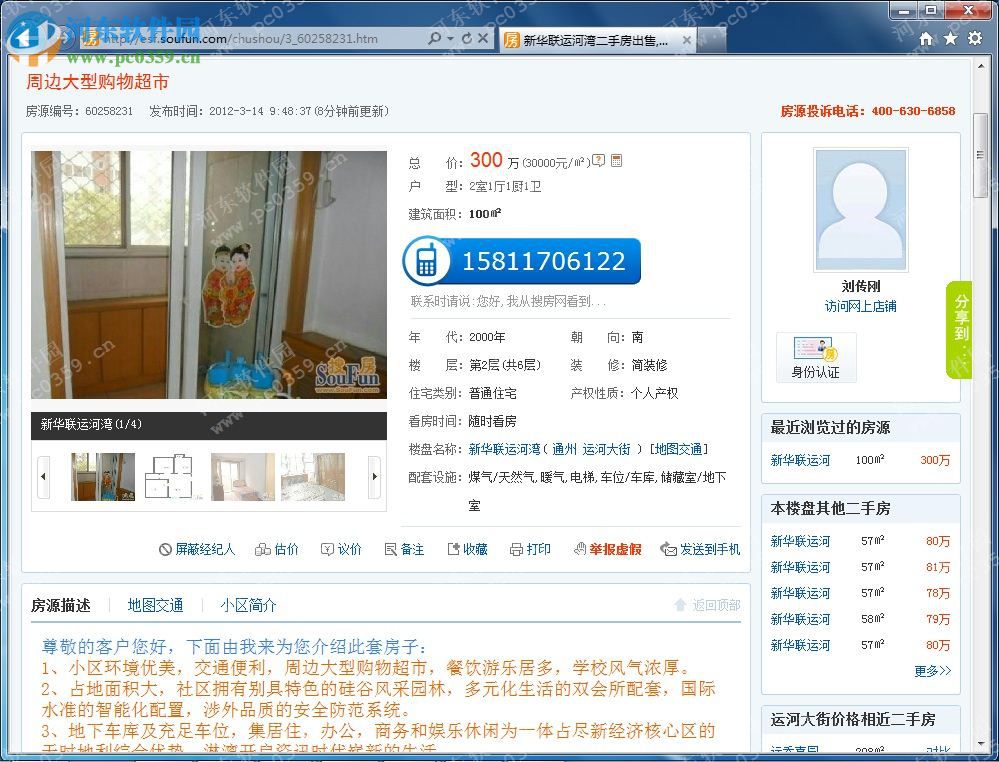Click the 议价 price negotiation icon
Screen dimensions: 999x762
point(326,550)
